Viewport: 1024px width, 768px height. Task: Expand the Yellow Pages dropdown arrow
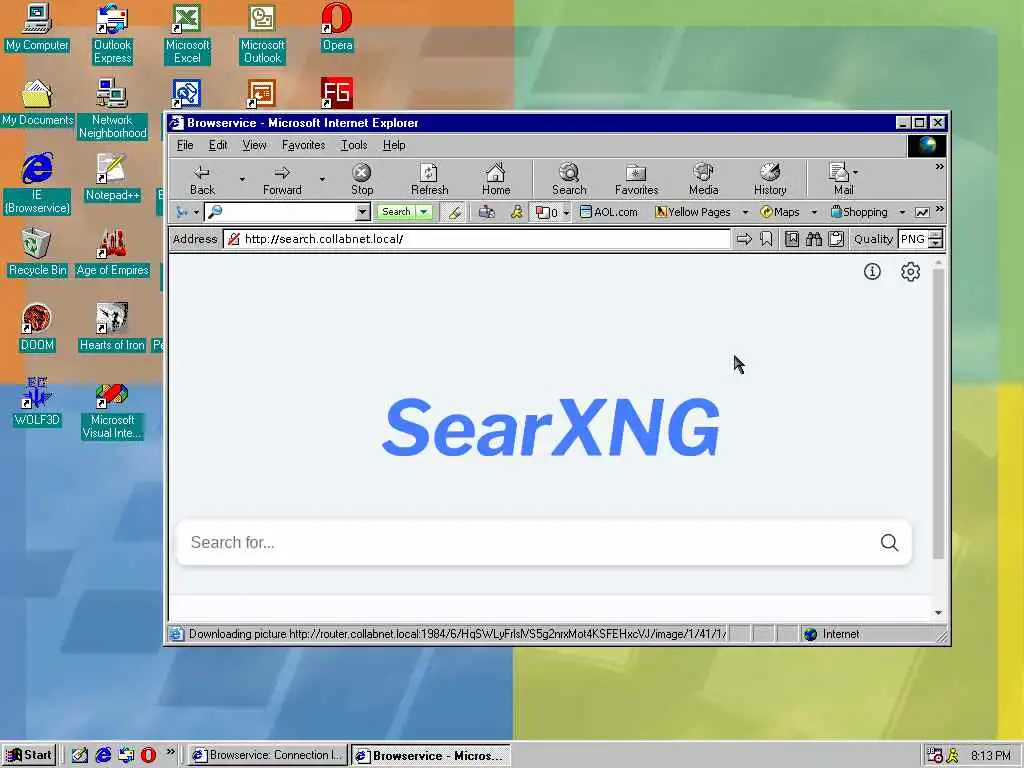point(745,213)
